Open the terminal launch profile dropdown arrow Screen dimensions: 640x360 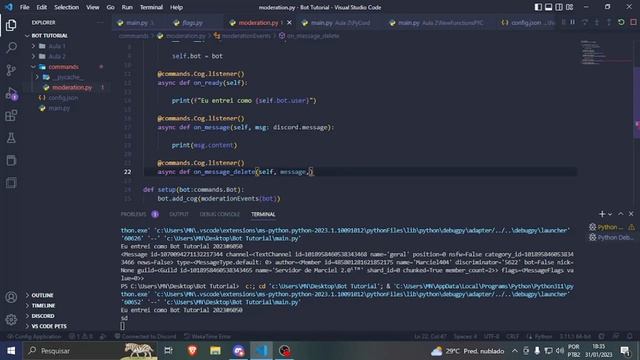610,214
